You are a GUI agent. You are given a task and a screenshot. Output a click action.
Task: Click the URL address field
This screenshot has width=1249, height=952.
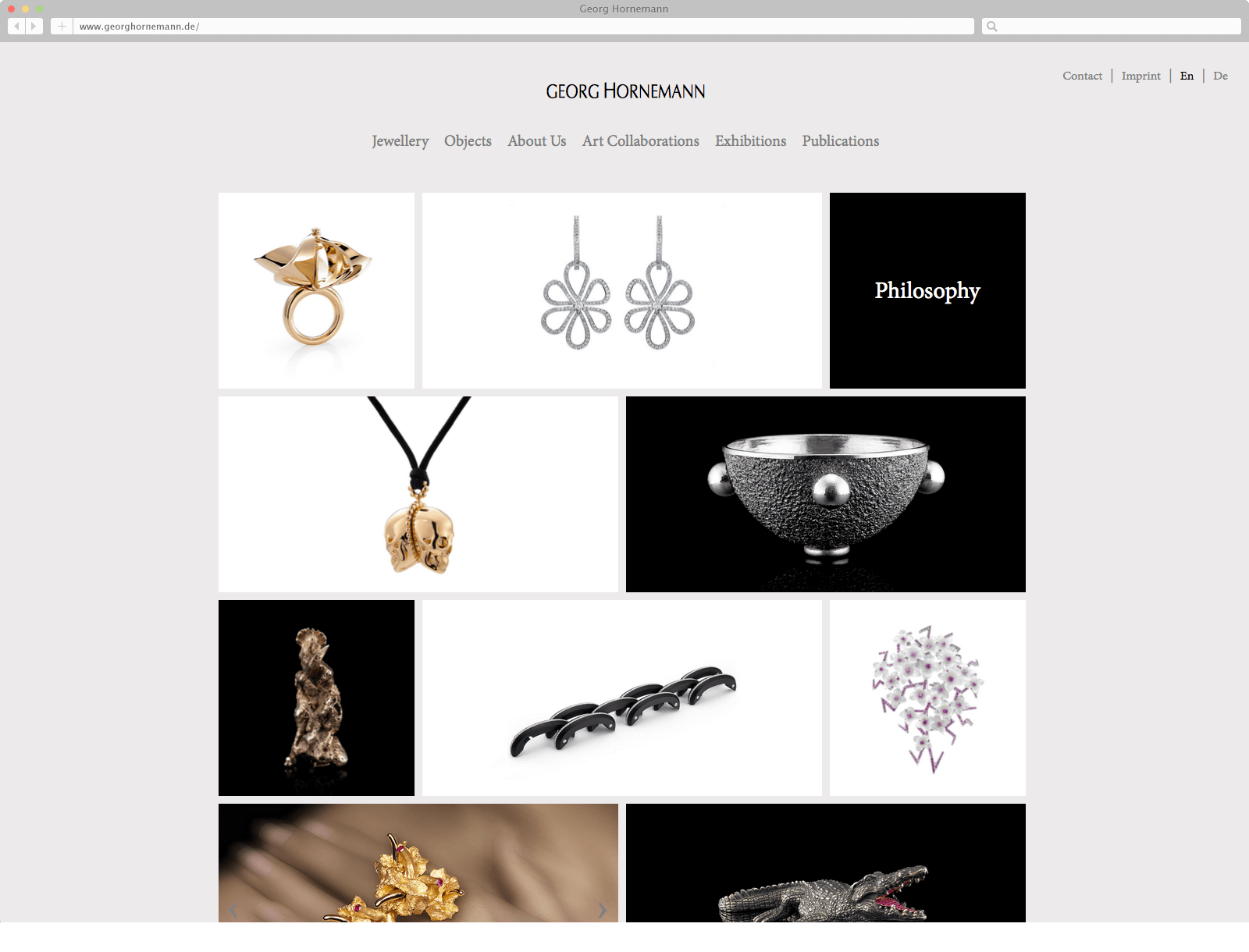tap(524, 27)
